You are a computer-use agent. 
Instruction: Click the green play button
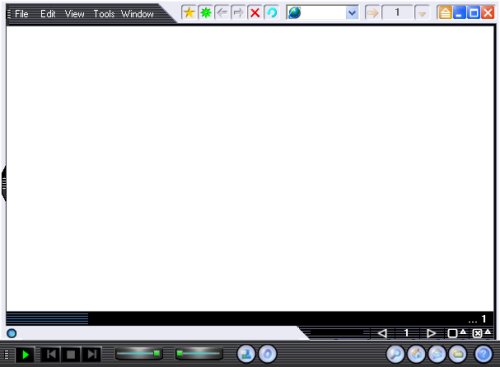pos(25,354)
